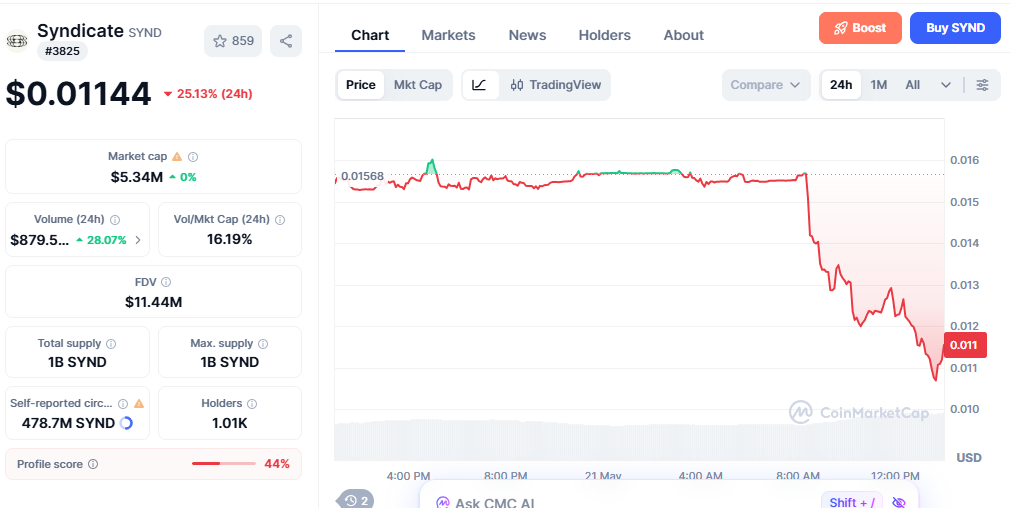Click the Syndicate coin logo icon
Image resolution: width=1010 pixels, height=508 pixels.
tap(17, 41)
